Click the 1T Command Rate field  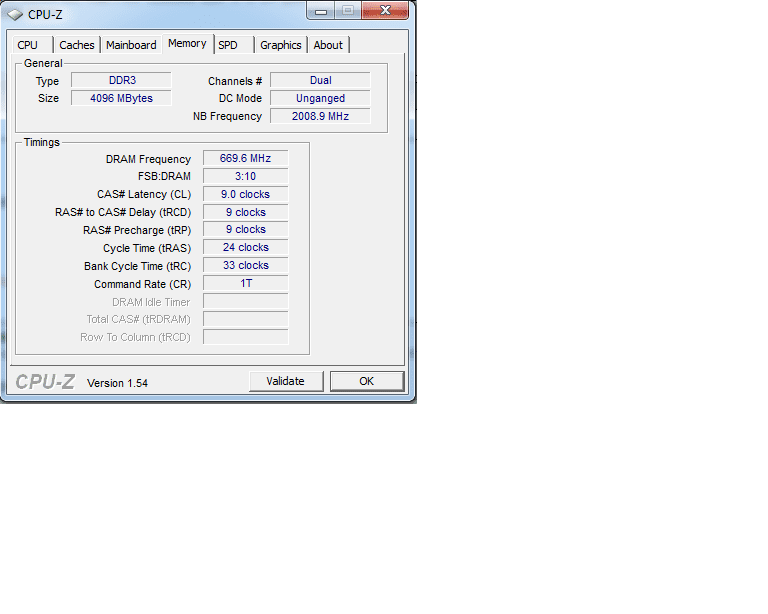click(246, 283)
